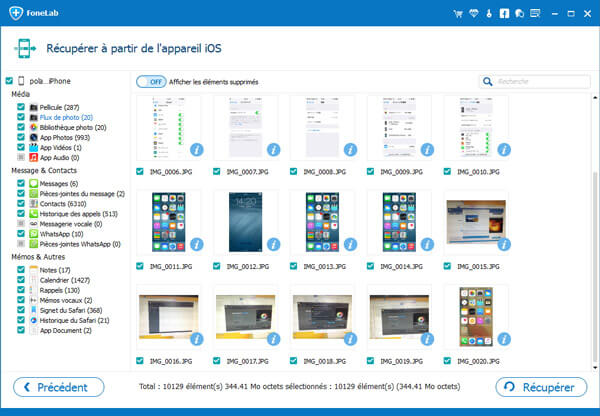Uncheck the pola...iPhone device checkbox
The image size is (600, 416).
[9, 81]
